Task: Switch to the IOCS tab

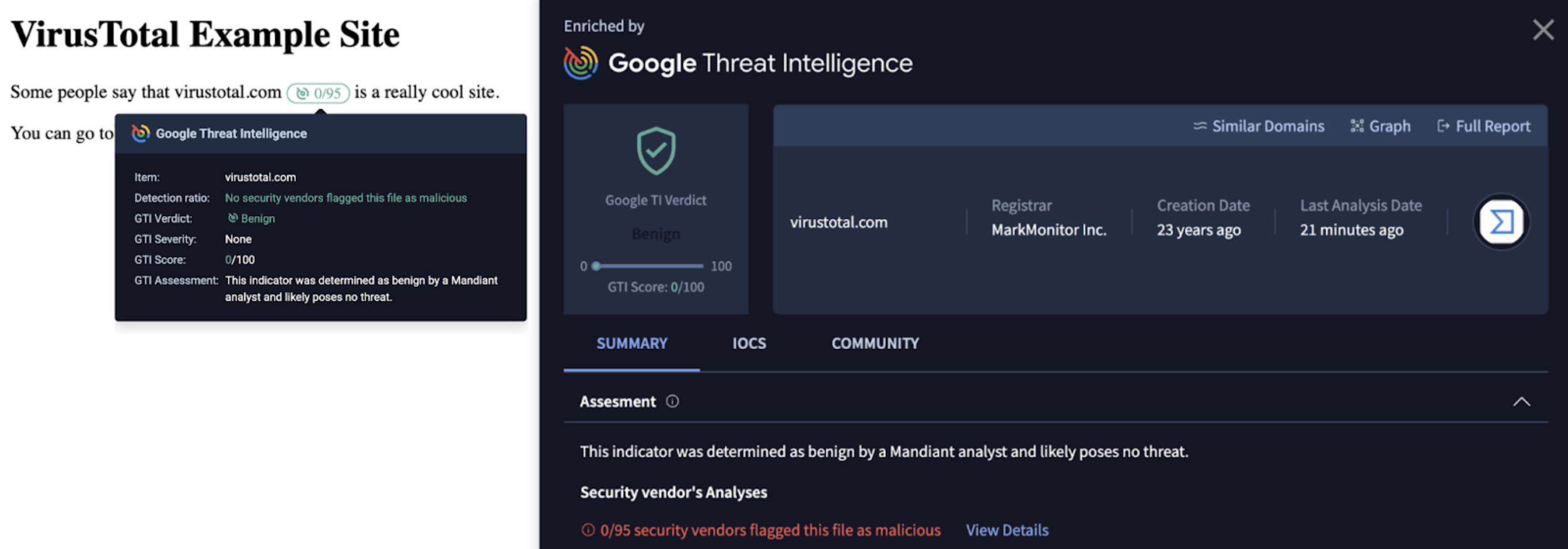Action: click(x=749, y=343)
